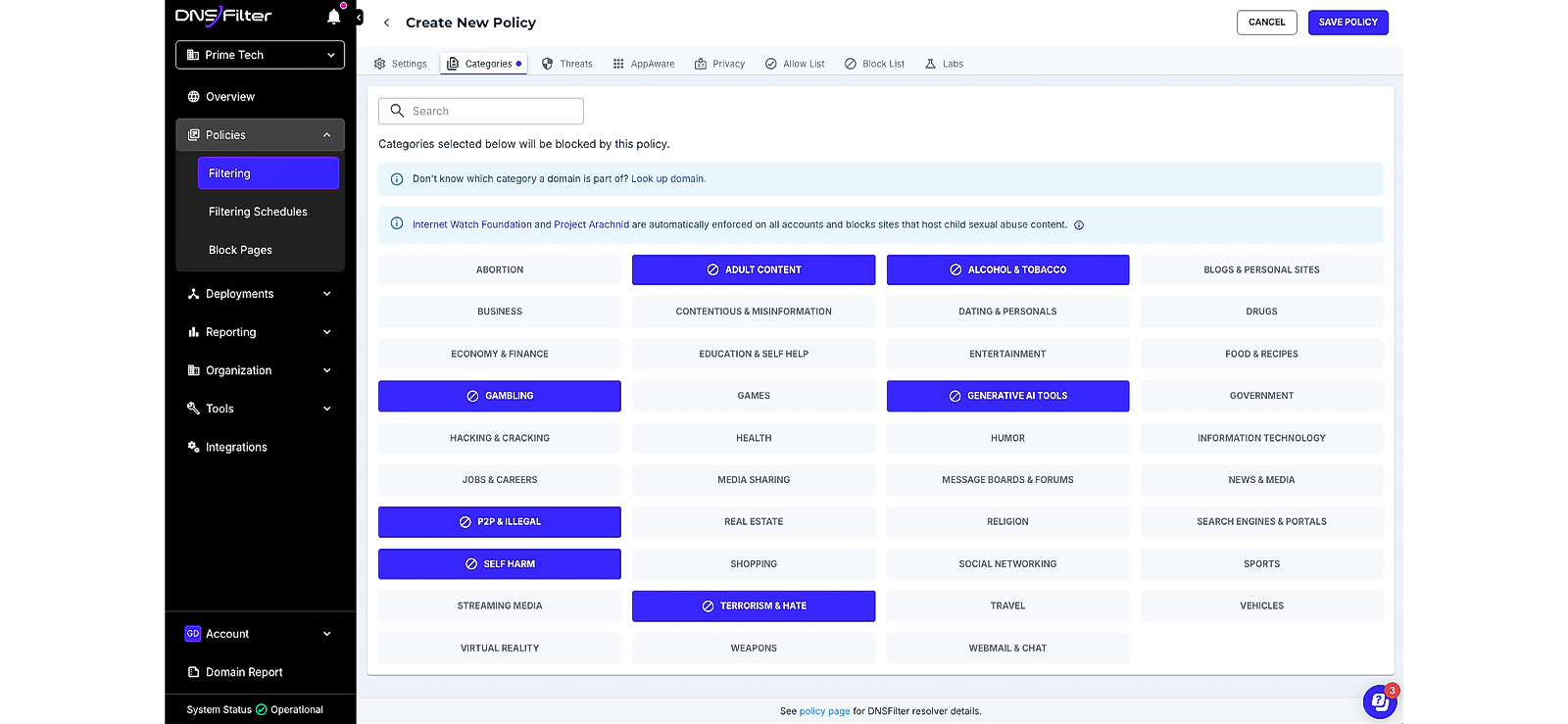
Task: Switch to the Threats tab
Action: coord(567,64)
